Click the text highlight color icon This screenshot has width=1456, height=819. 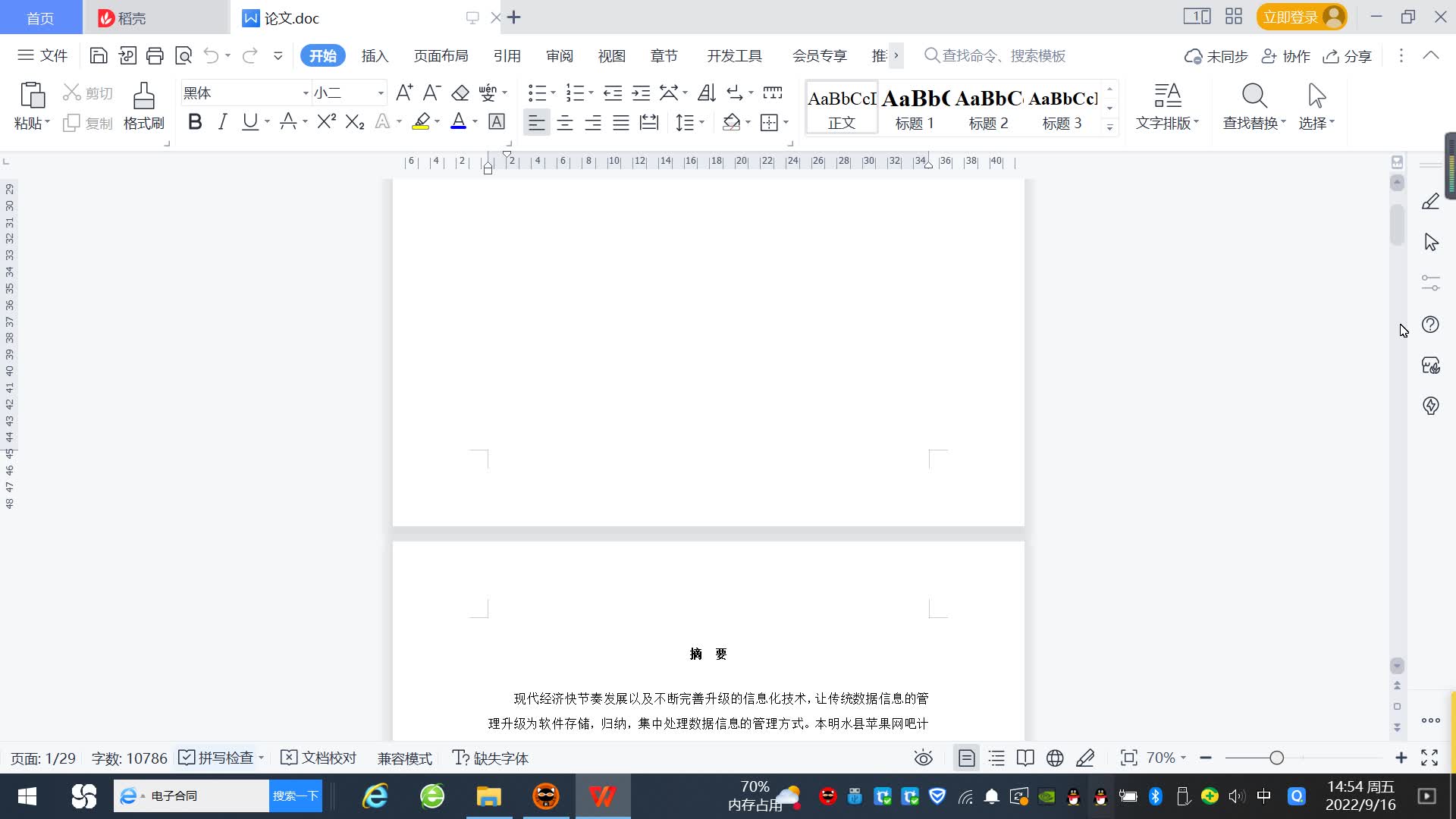pyautogui.click(x=422, y=121)
